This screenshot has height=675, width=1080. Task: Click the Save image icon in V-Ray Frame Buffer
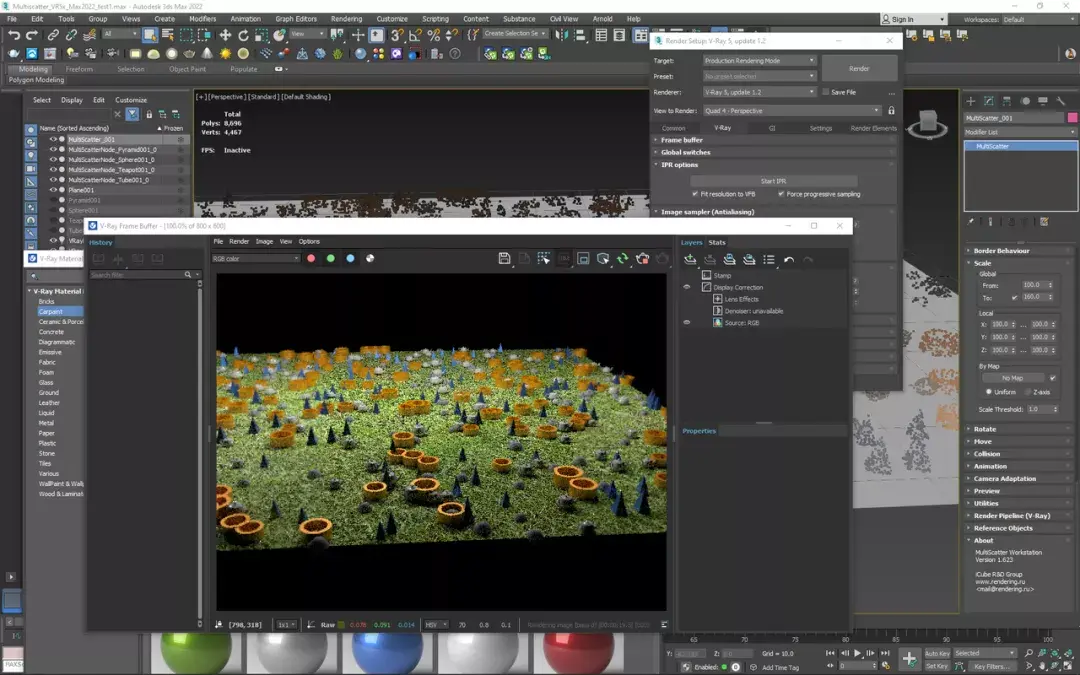click(x=504, y=258)
